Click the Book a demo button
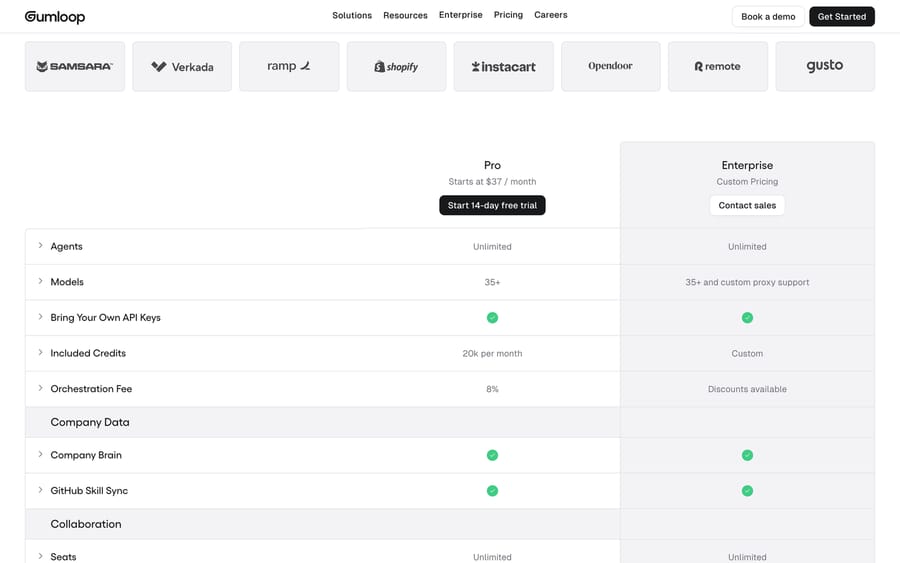 tap(768, 17)
